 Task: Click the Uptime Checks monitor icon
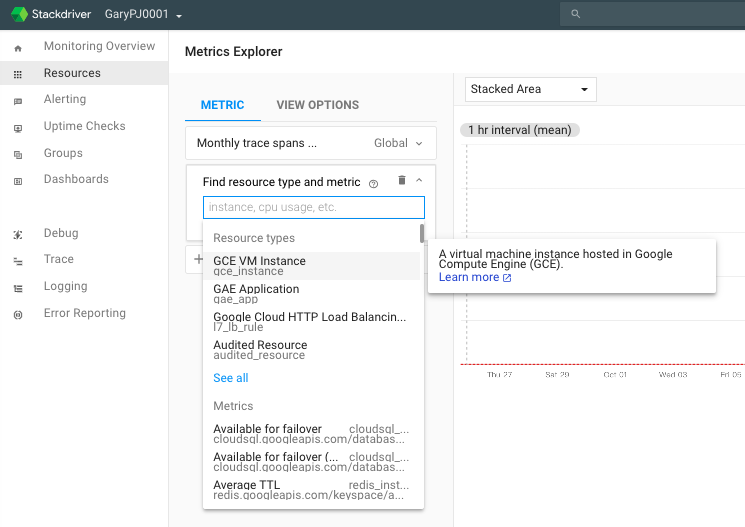[18, 128]
